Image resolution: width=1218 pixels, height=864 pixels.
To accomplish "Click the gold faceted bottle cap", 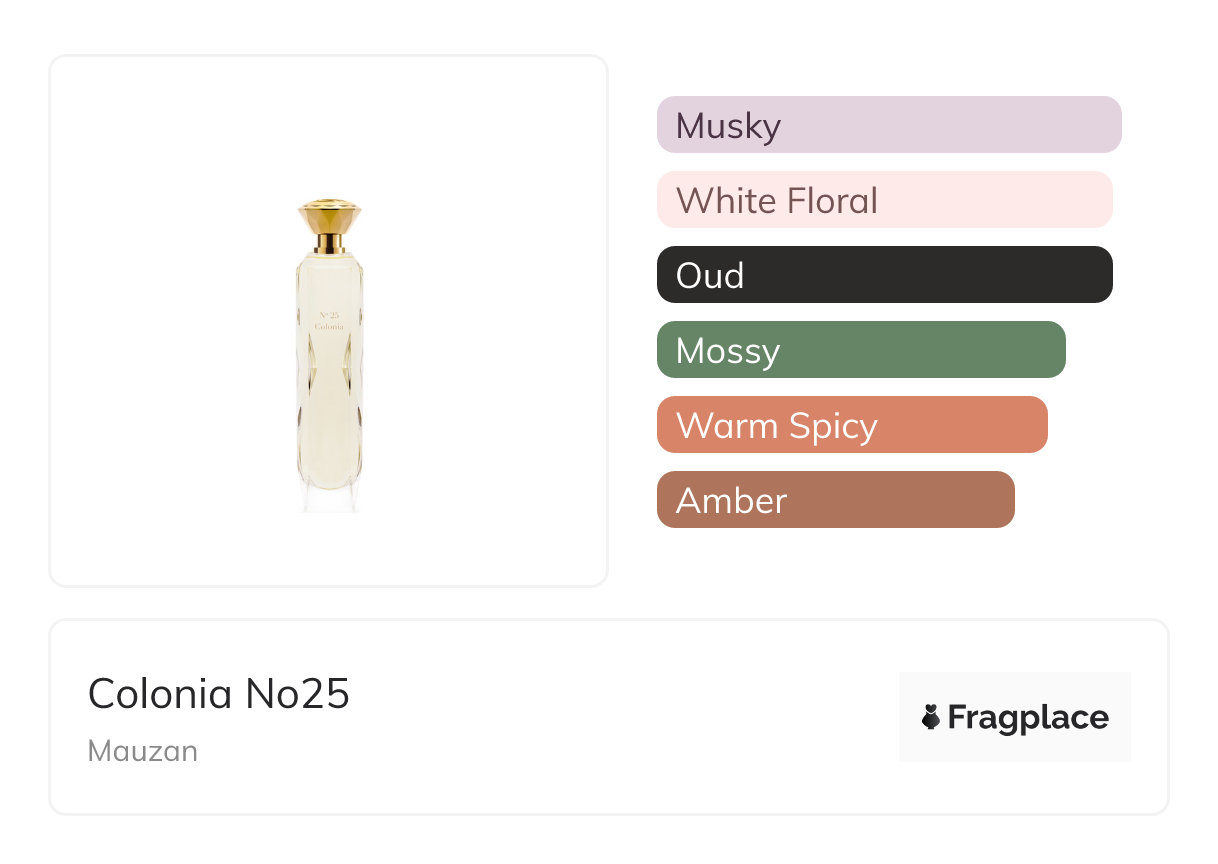I will [329, 215].
